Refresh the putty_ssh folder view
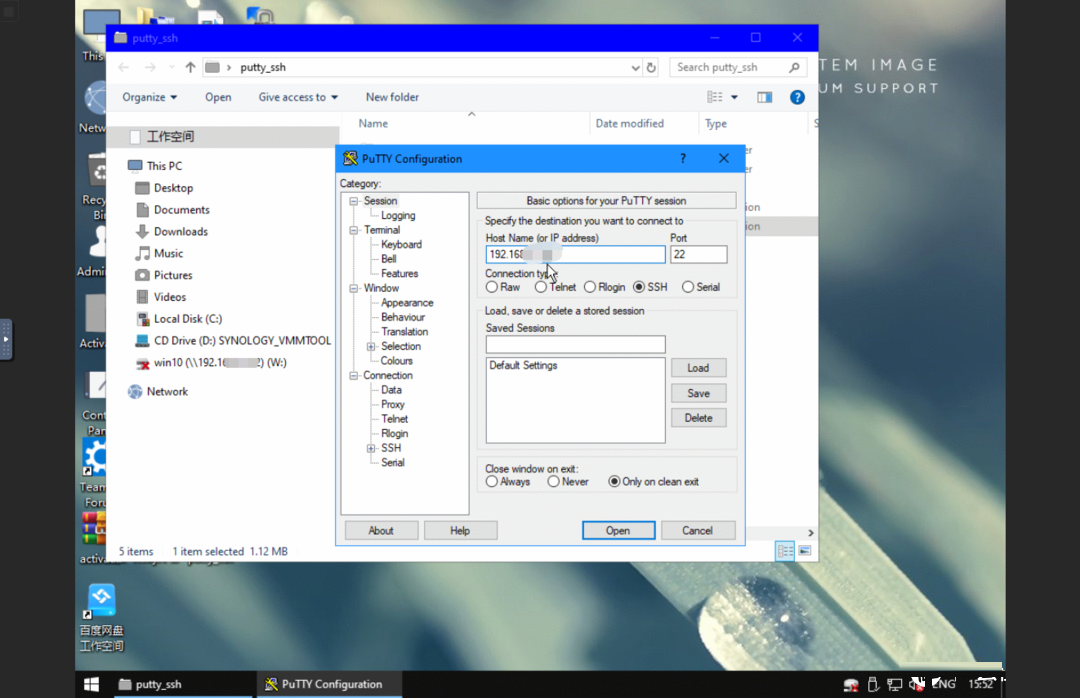 (x=651, y=68)
